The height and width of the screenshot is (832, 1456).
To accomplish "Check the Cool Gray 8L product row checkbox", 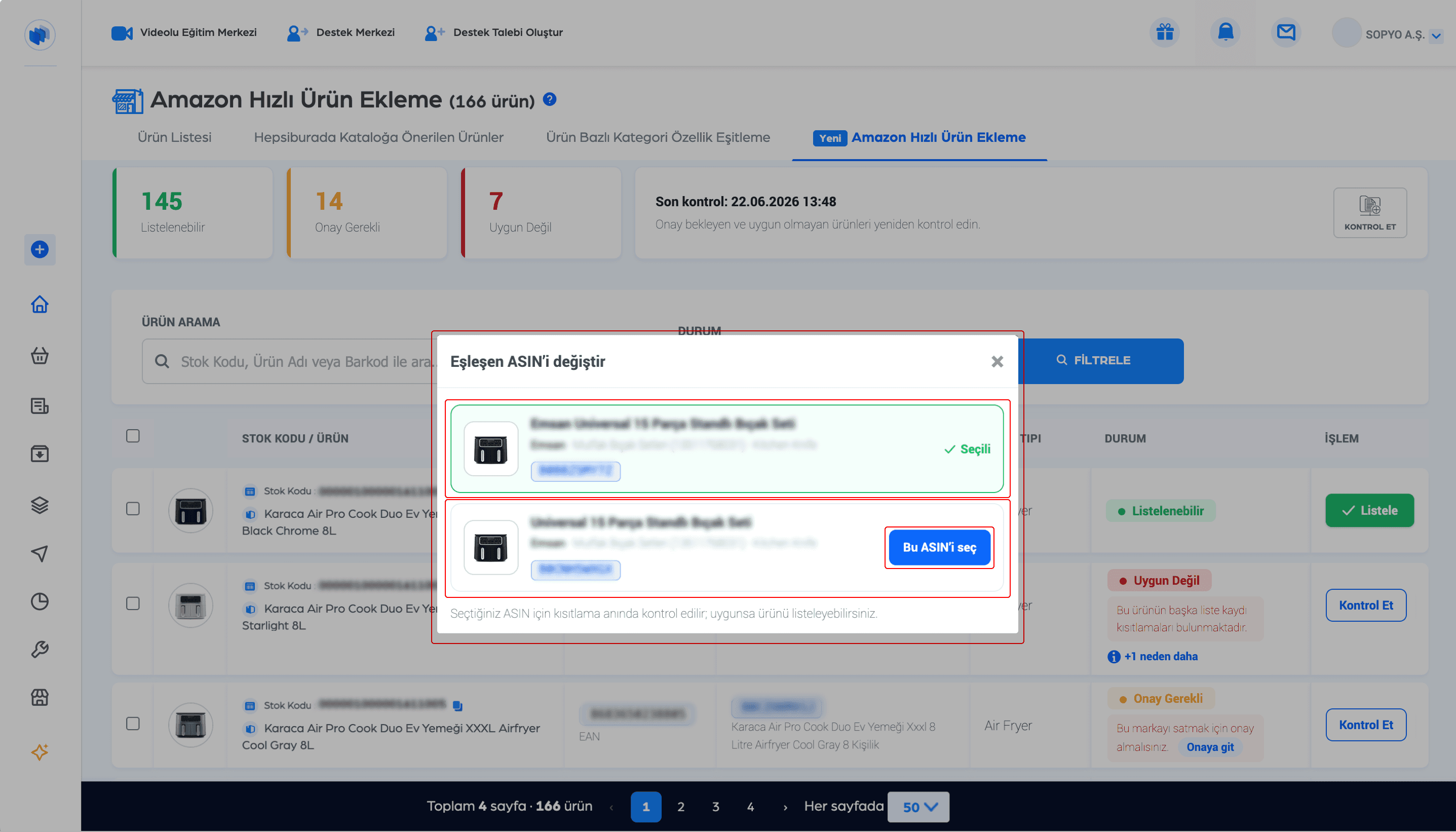I will point(133,724).
